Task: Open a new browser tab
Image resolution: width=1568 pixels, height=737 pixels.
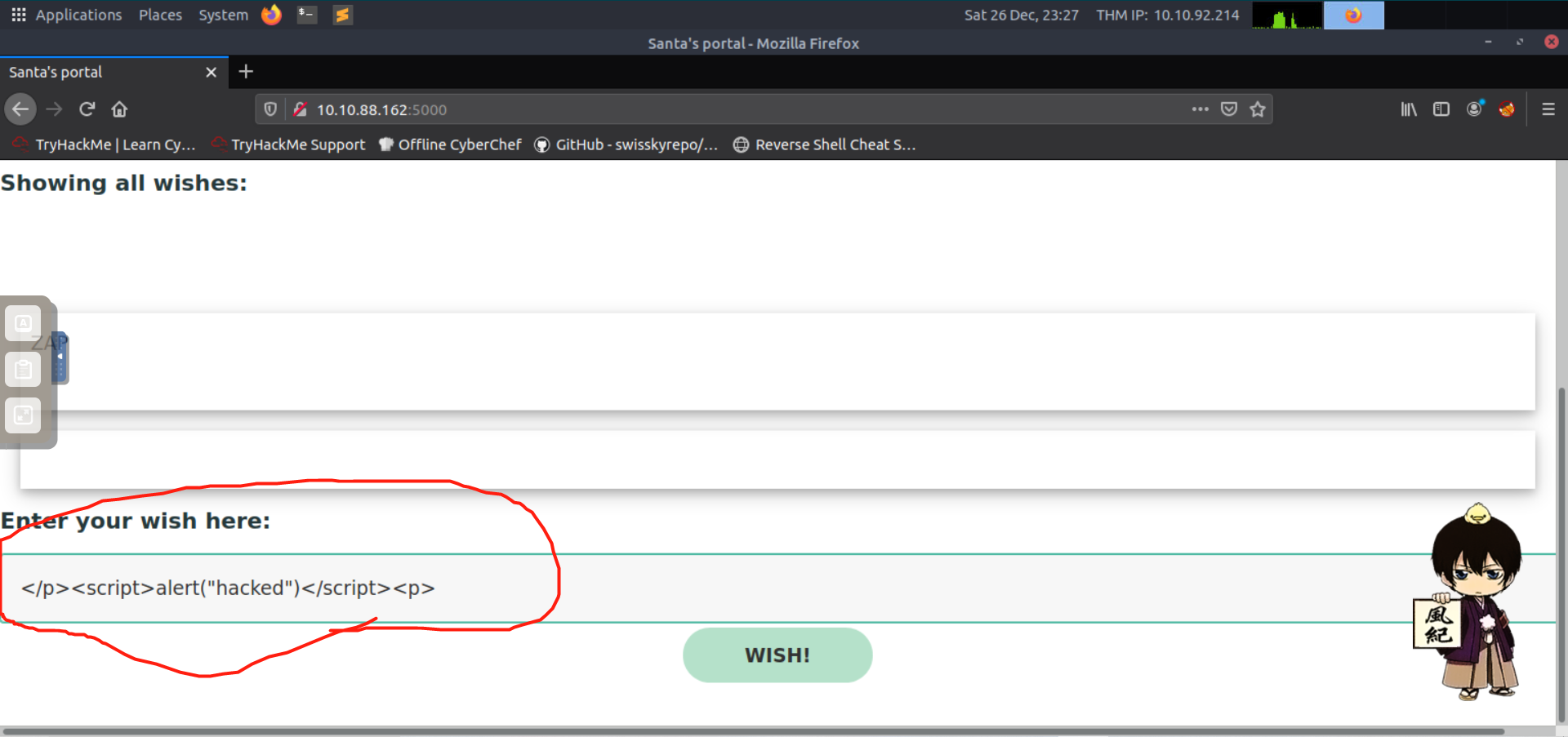Action: [x=246, y=72]
